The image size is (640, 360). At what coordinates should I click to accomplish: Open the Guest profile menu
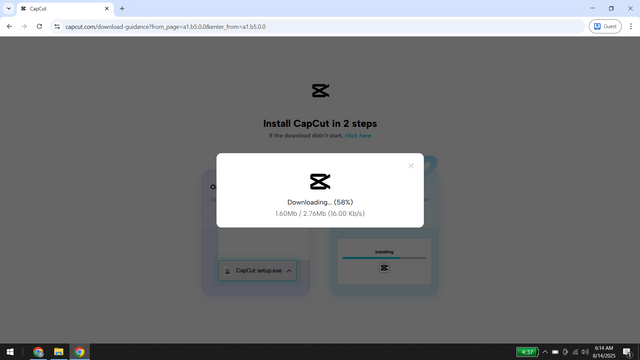coord(605,27)
